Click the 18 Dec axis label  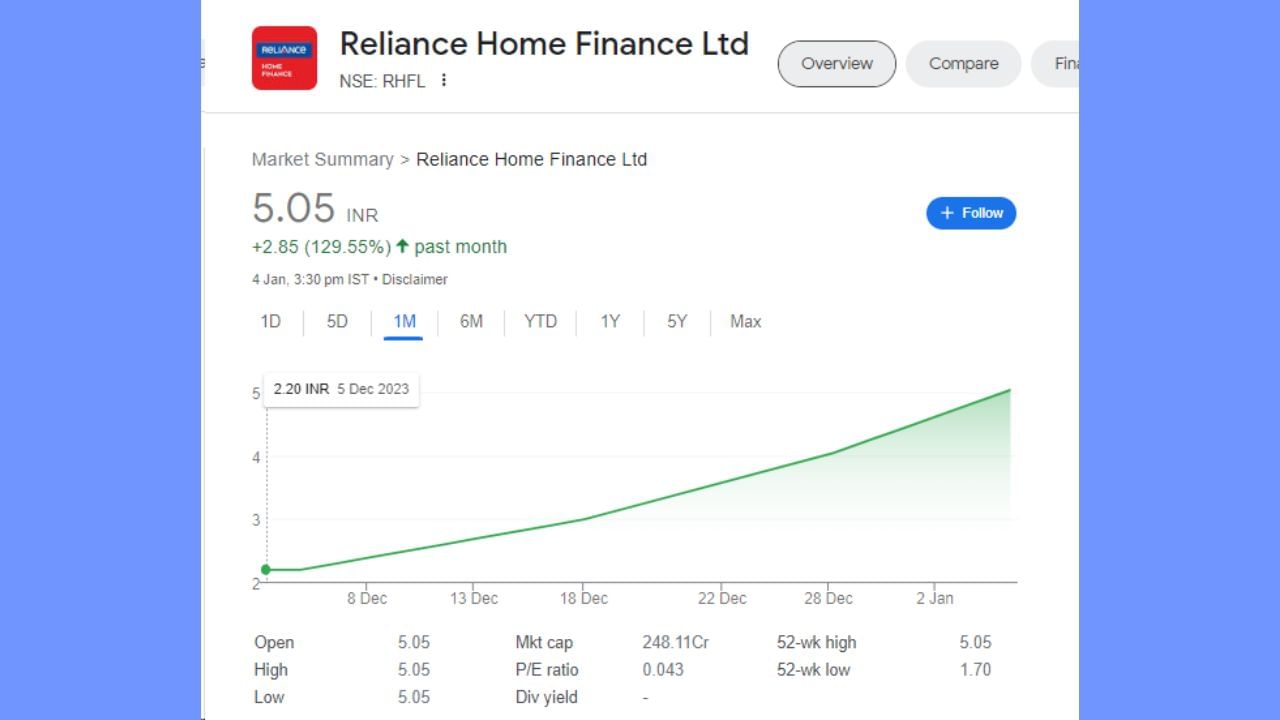click(583, 598)
